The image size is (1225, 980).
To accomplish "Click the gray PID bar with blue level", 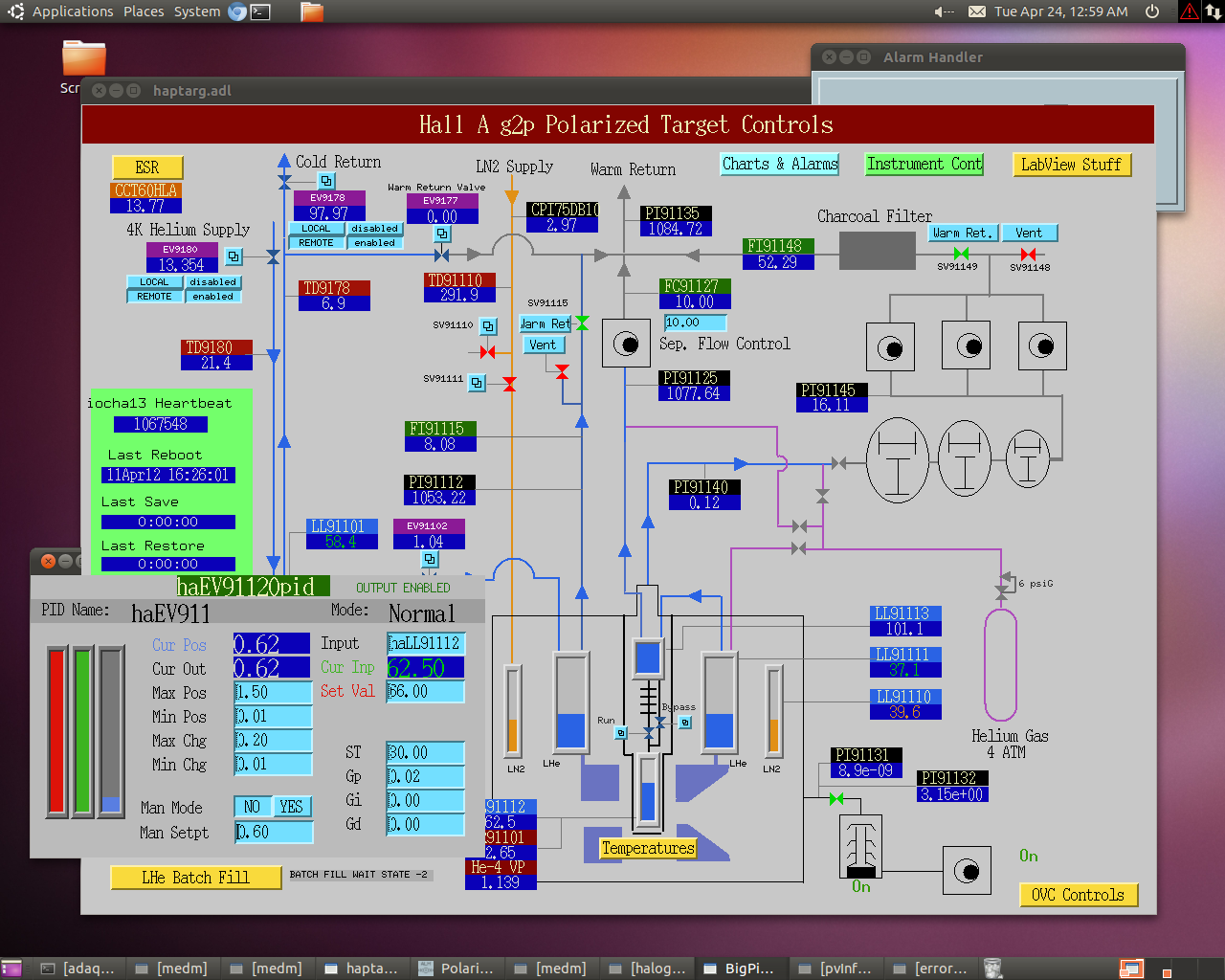I will [x=111, y=731].
